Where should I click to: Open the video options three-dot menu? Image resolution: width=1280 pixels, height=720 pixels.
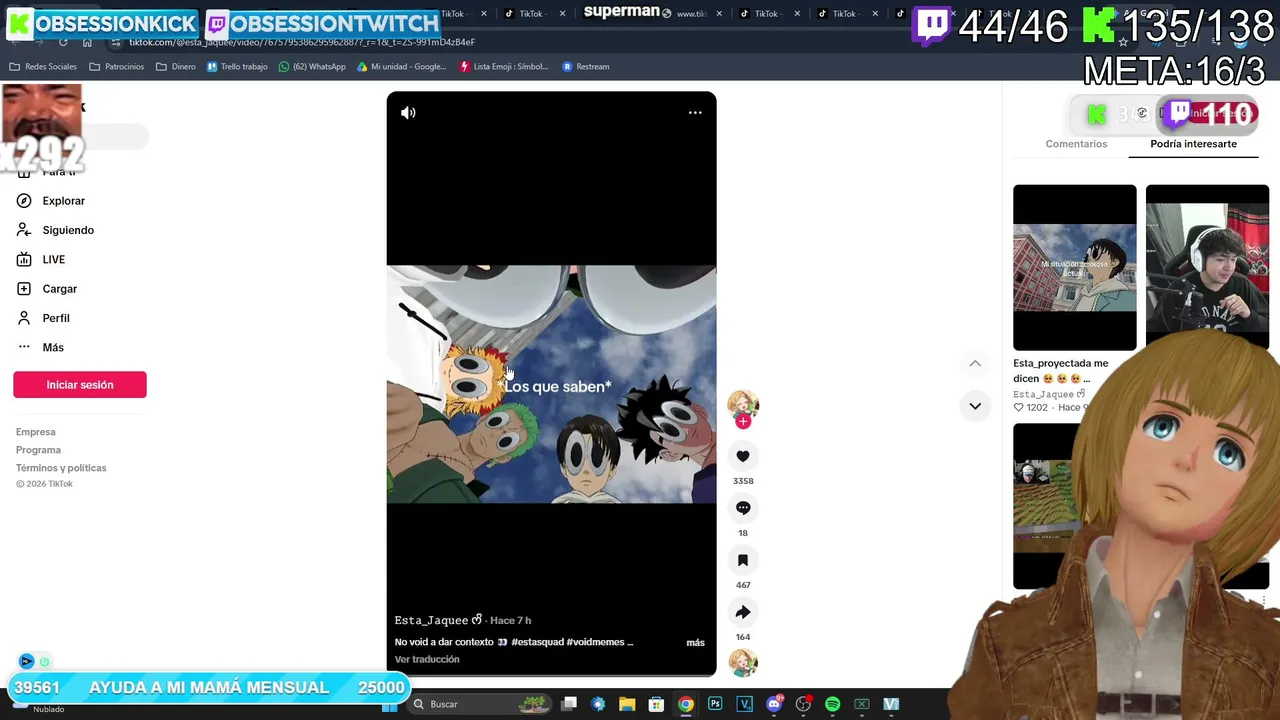695,113
